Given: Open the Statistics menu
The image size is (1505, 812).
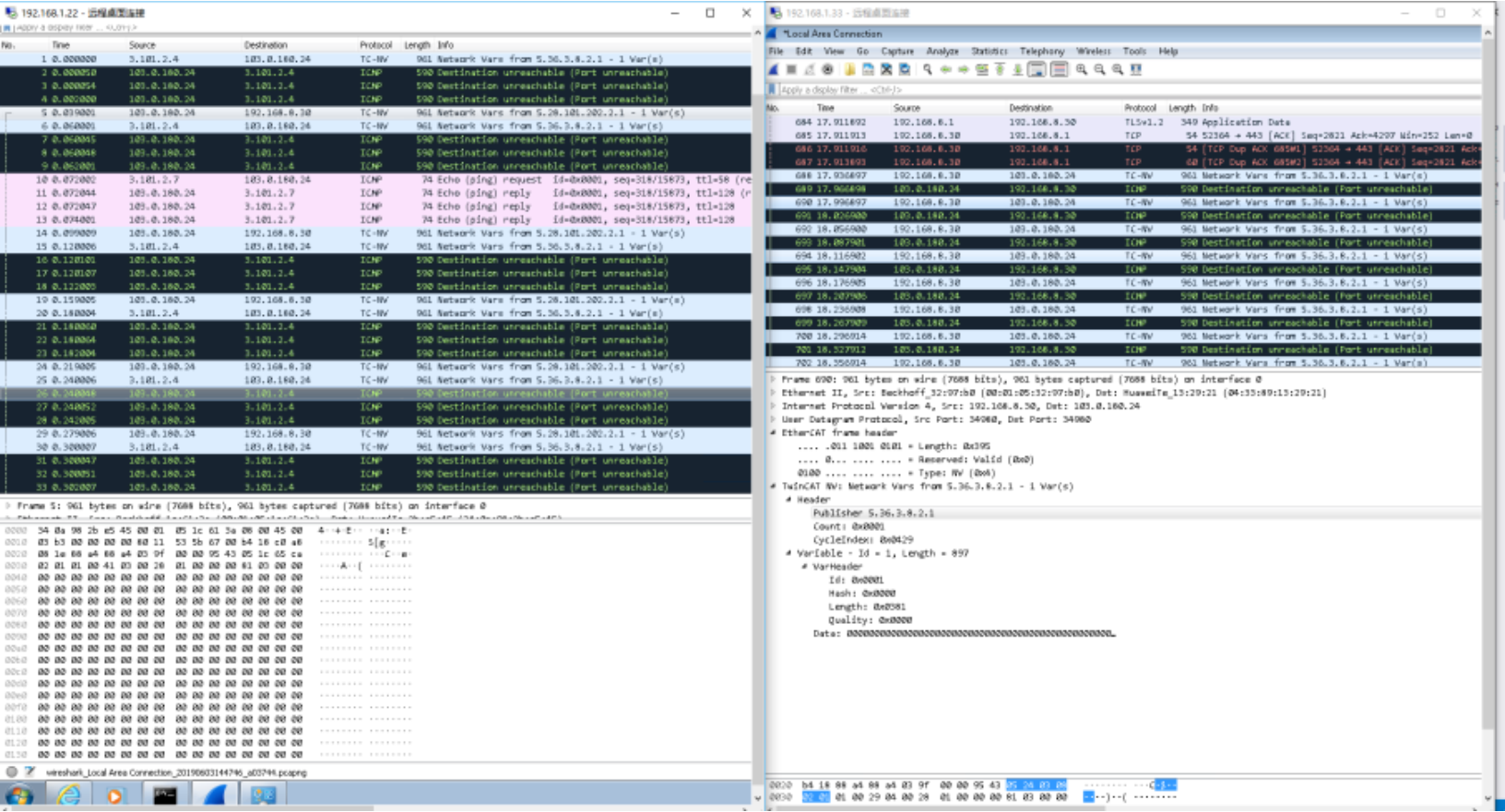Looking at the screenshot, I should (x=990, y=52).
